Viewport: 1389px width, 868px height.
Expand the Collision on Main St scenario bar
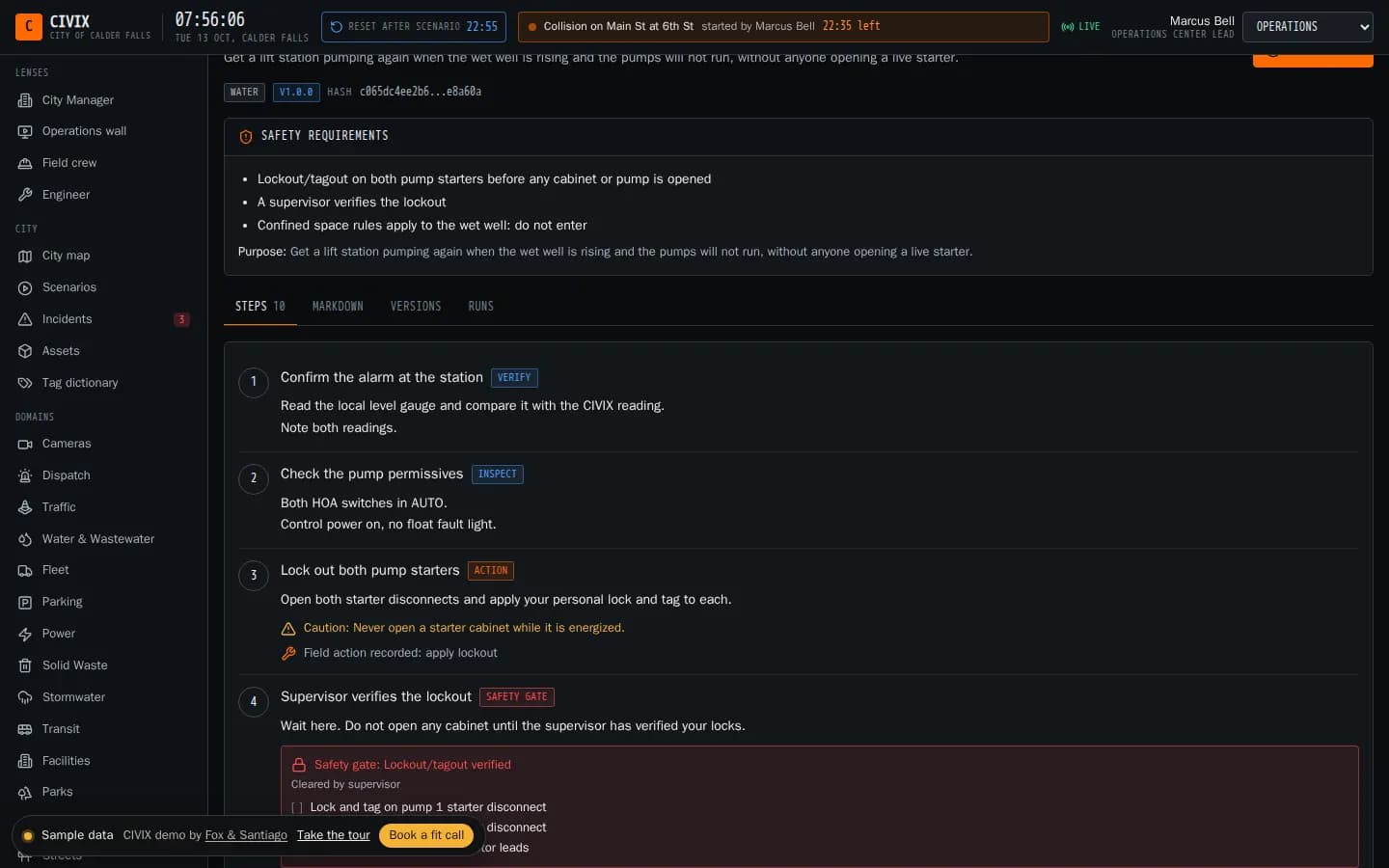[x=783, y=27]
